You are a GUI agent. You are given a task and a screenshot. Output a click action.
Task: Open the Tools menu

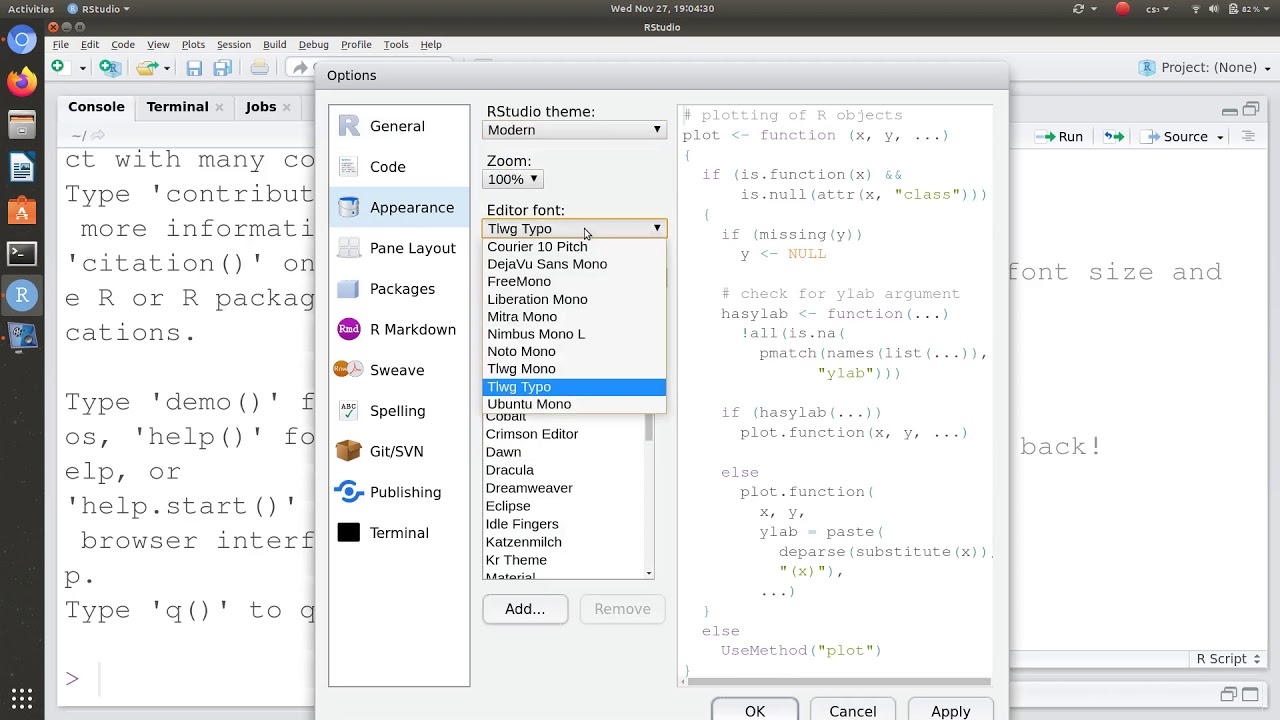(x=396, y=44)
